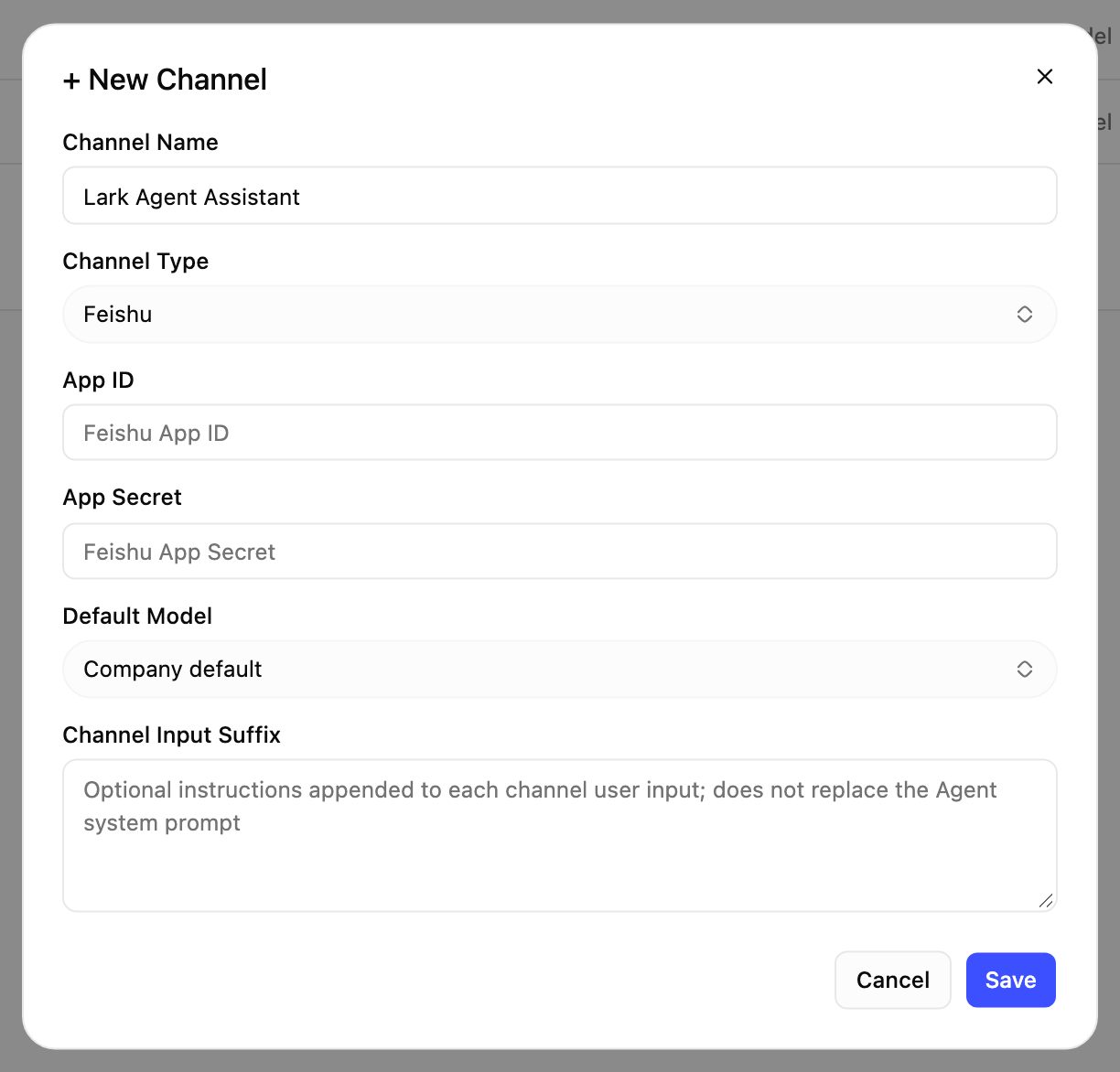
Task: Click the New Channel dialog title
Action: (166, 80)
